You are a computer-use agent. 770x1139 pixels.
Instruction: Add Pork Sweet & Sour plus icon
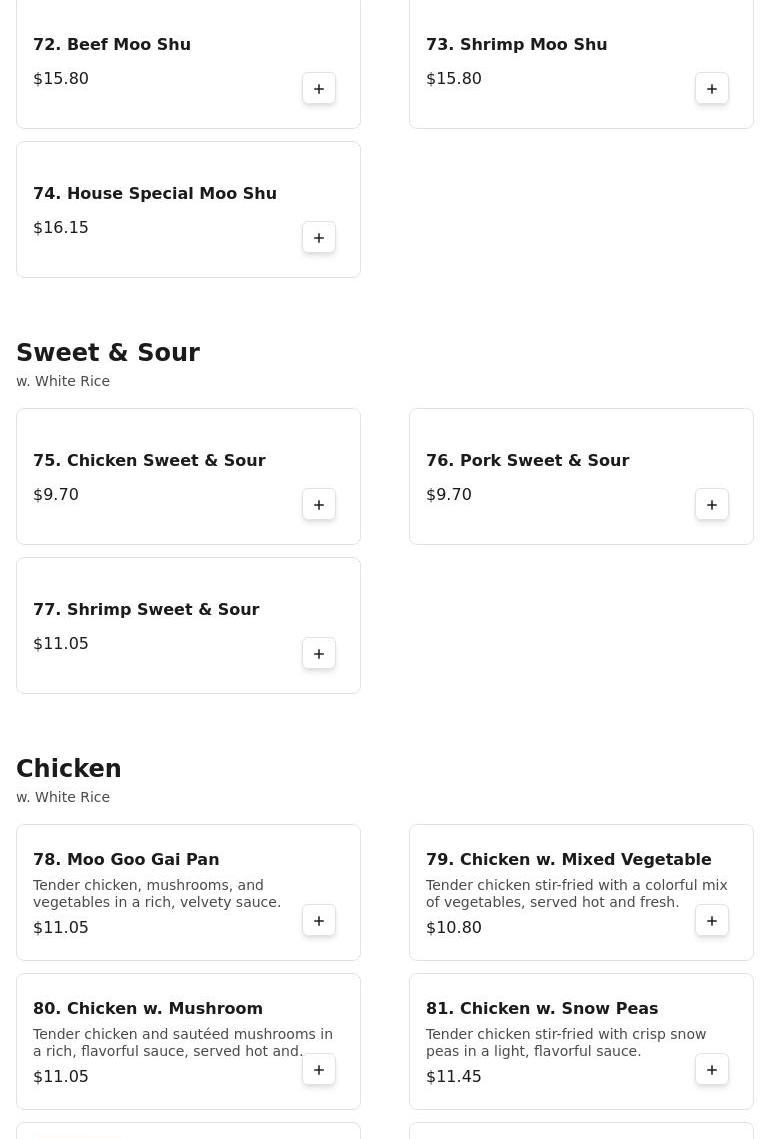(712, 505)
